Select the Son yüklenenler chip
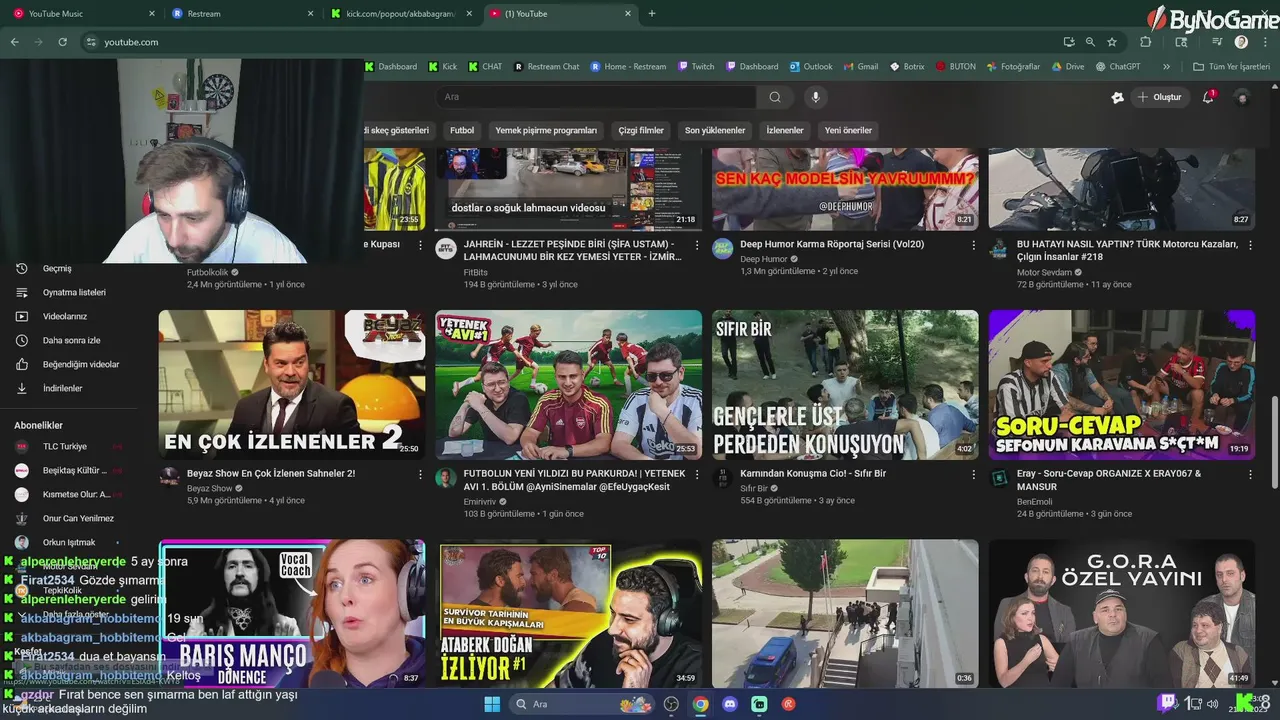1280x720 pixels. [715, 130]
